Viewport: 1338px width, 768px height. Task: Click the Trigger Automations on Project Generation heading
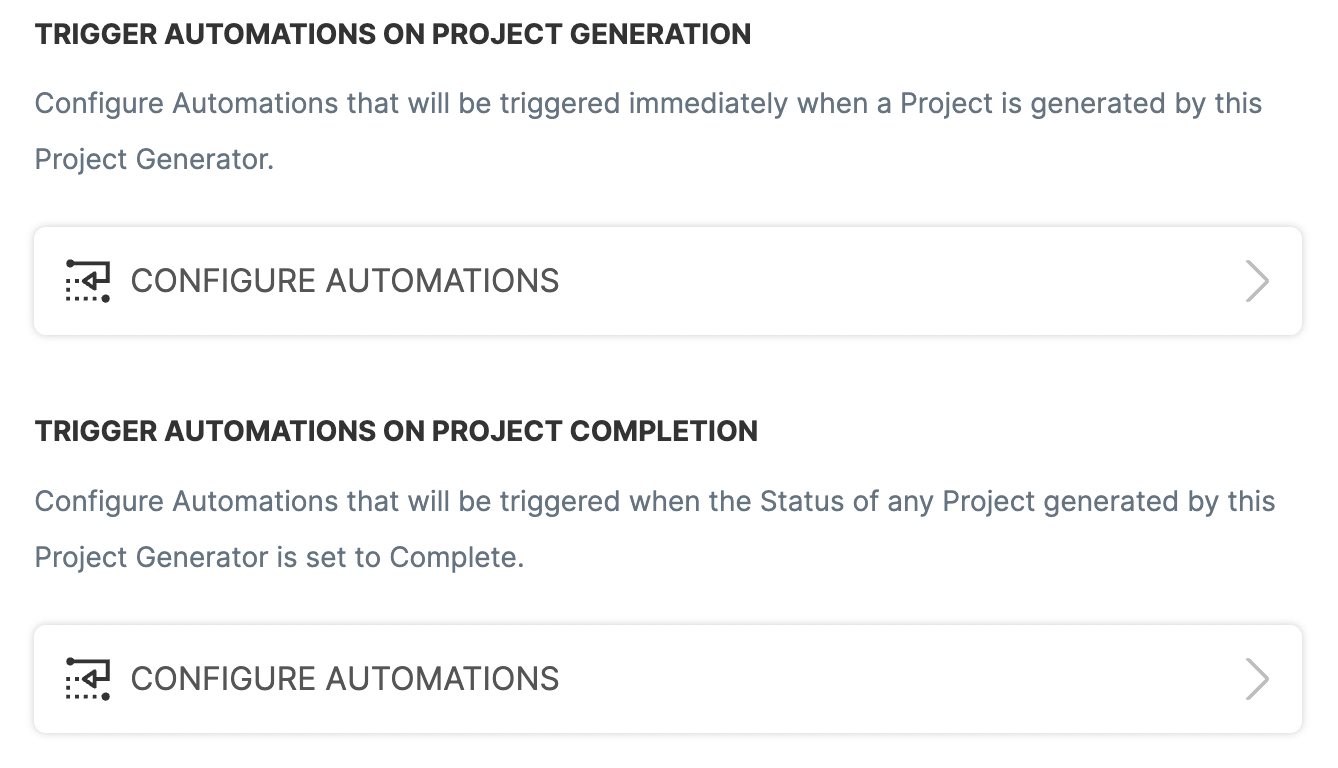coord(393,34)
